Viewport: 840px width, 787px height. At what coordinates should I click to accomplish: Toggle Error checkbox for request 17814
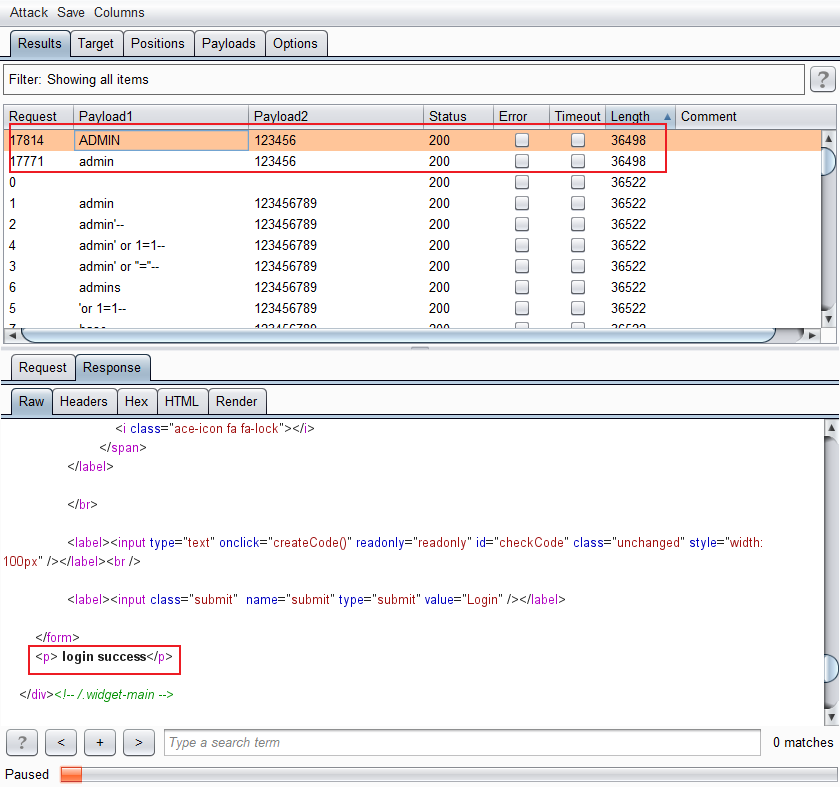(522, 141)
